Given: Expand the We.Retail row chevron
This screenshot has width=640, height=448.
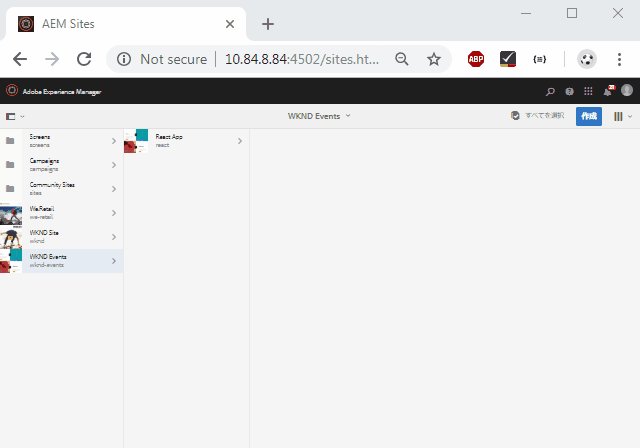Looking at the screenshot, I should pyautogui.click(x=114, y=213).
